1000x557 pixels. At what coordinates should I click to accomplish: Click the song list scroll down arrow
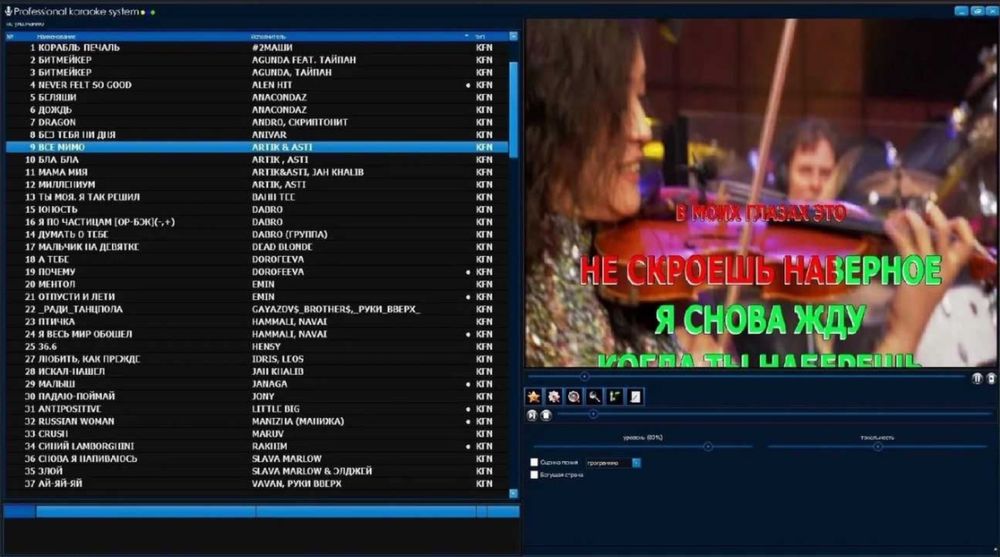(x=513, y=493)
